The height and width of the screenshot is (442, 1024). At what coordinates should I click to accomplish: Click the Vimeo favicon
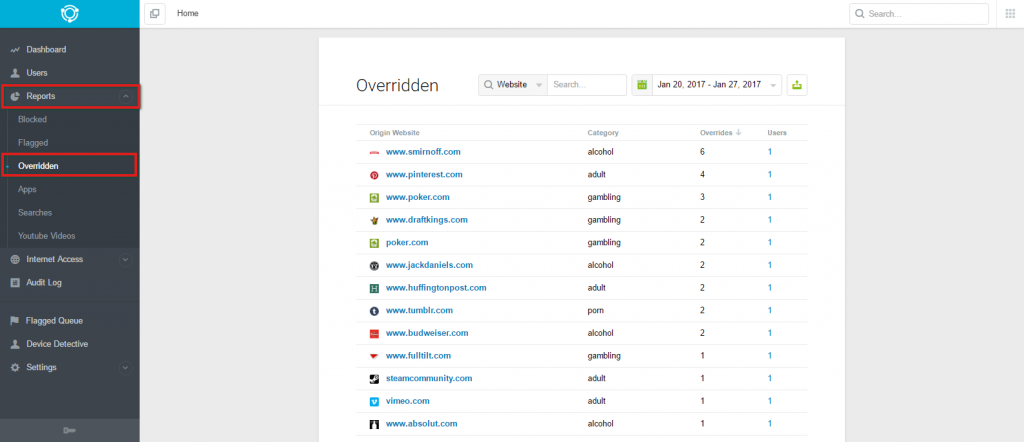click(374, 402)
